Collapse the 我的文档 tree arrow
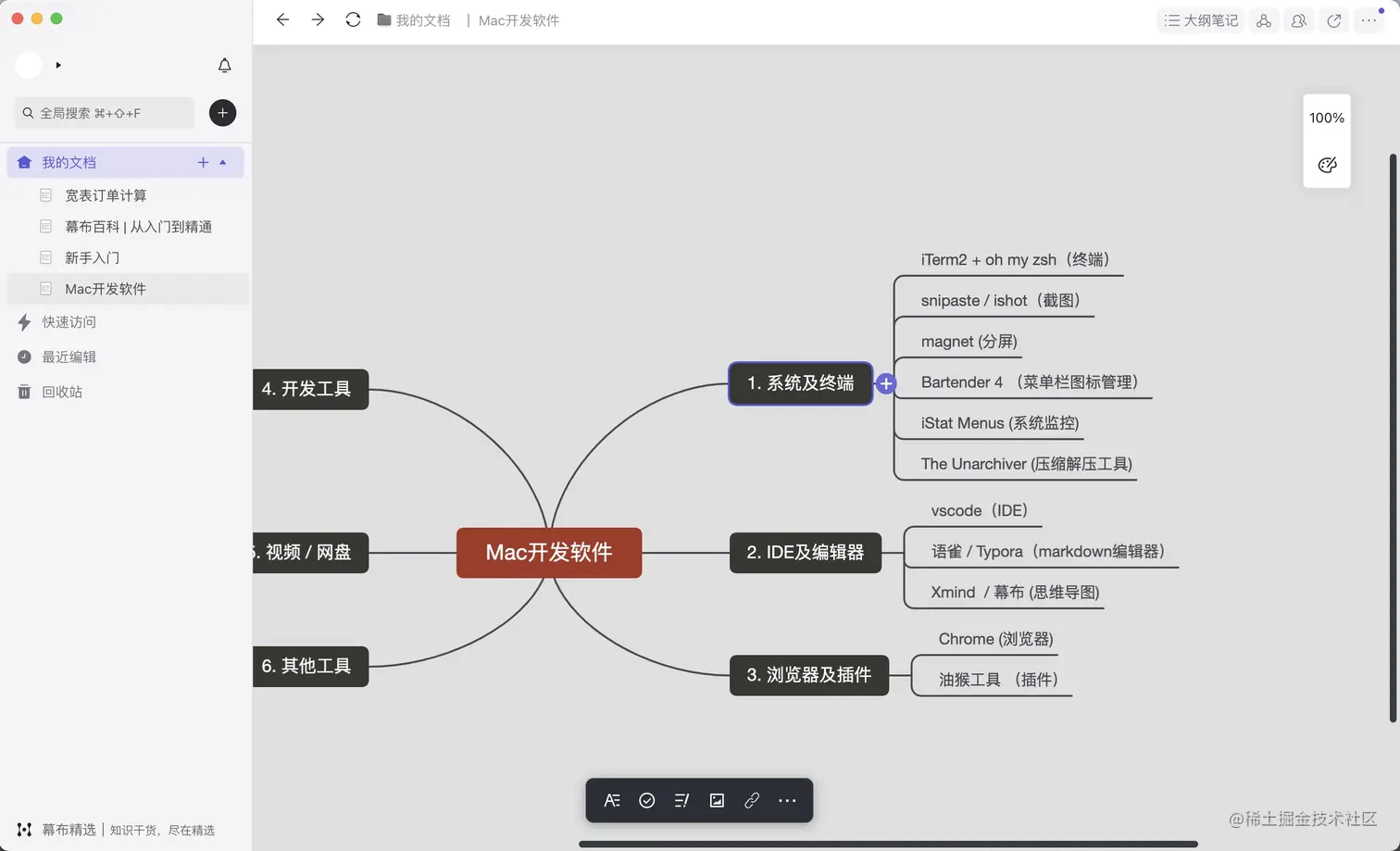1400x851 pixels. 223,162
